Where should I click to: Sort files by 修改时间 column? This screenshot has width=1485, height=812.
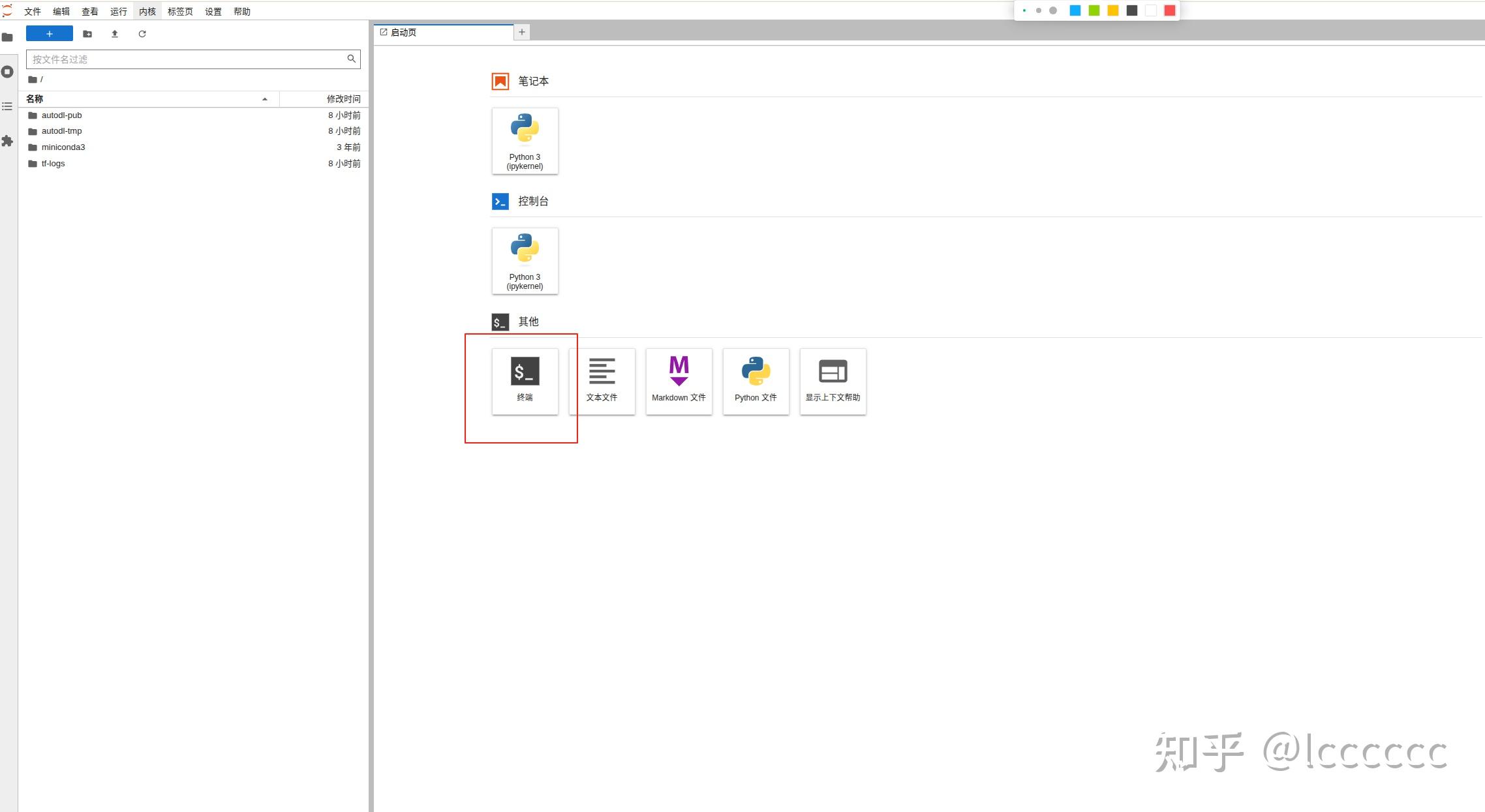pos(343,99)
